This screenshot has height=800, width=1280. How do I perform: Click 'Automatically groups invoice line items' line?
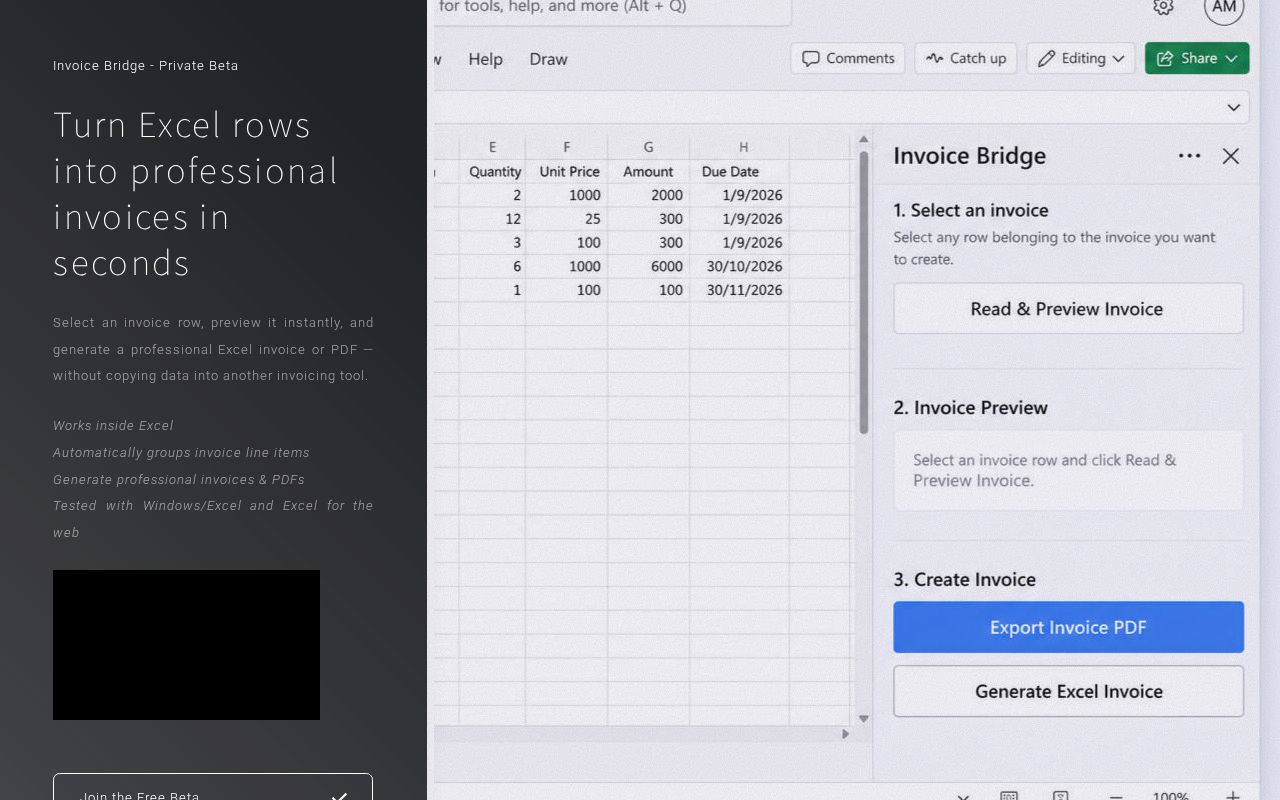(181, 453)
